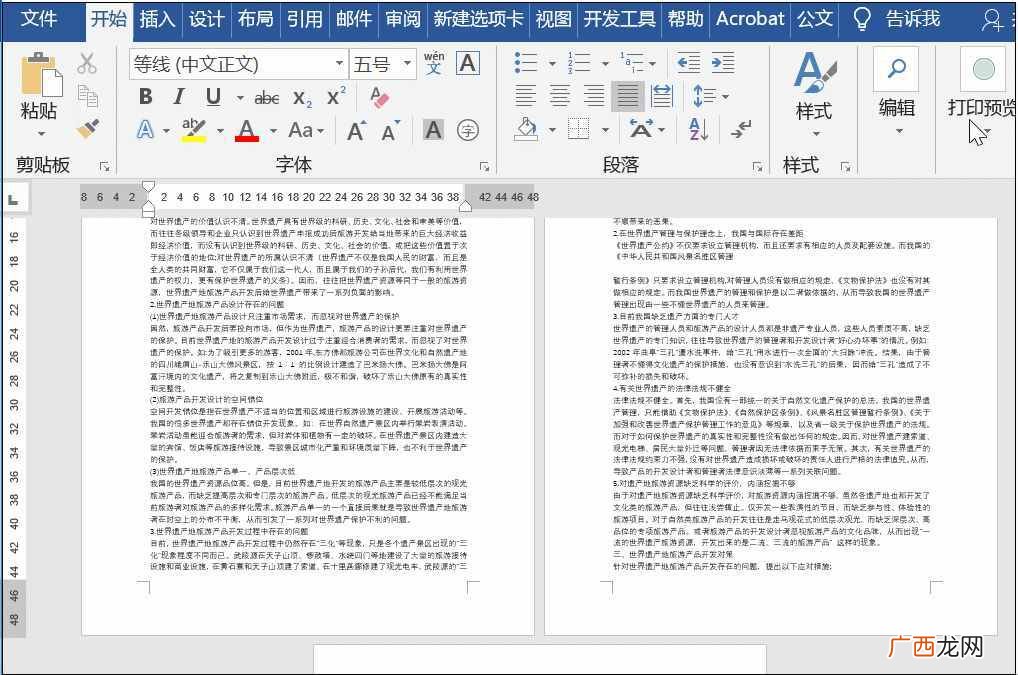The image size is (1018, 675).
Task: Click the Character Border icon
Action: coord(467,63)
